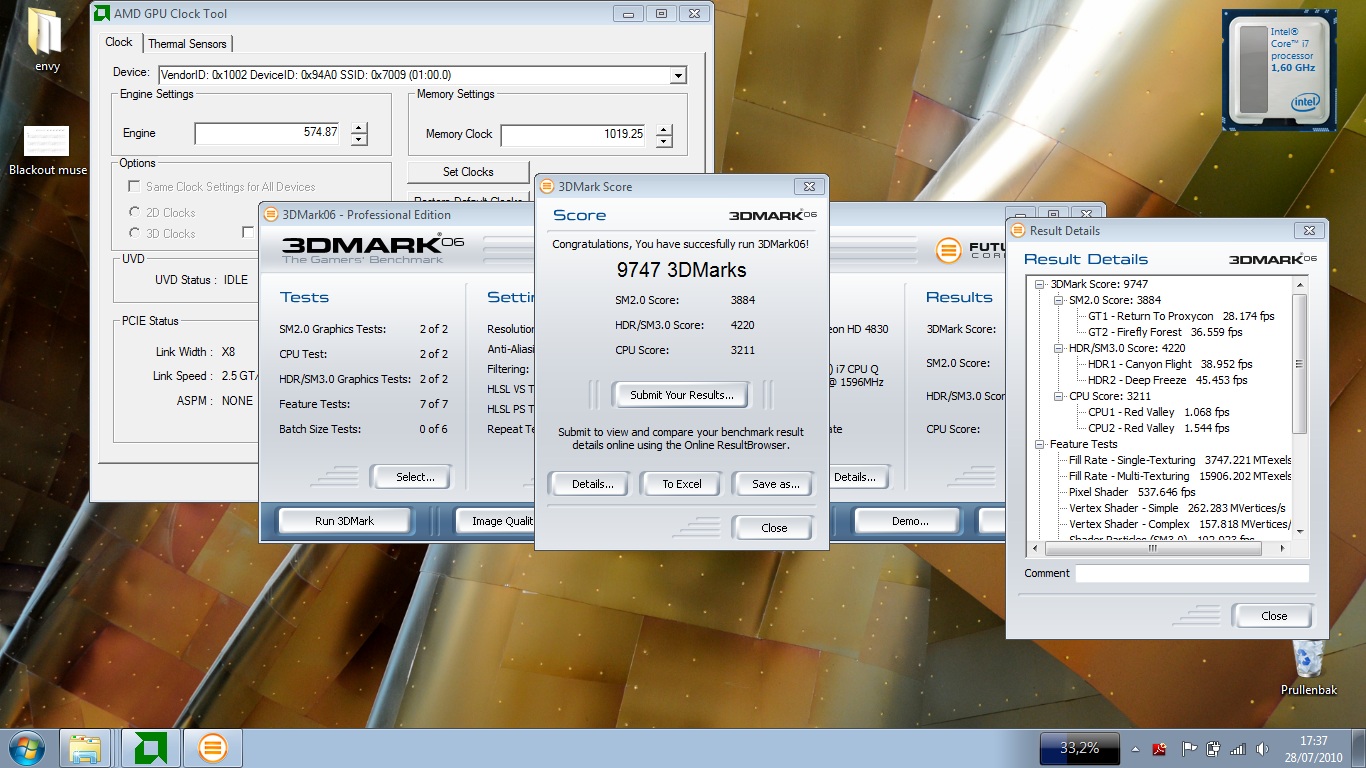Collapse the Feature Tests tree node
Screen dimensions: 1366x768
1042,444
